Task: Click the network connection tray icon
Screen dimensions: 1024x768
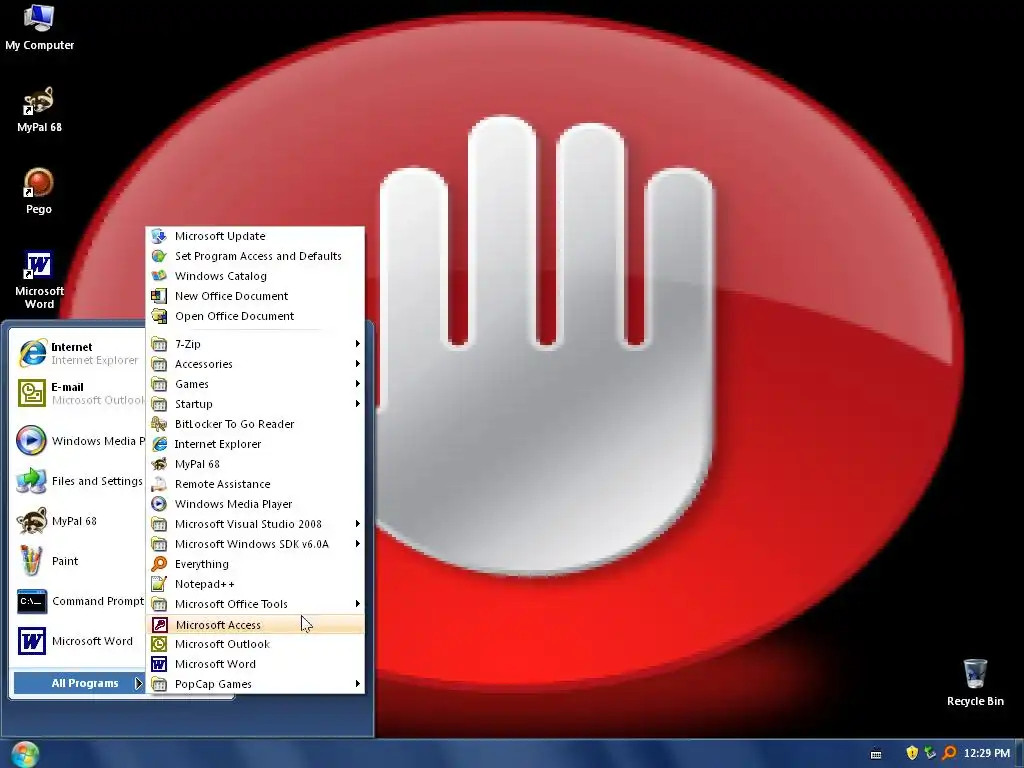Action: (x=930, y=753)
